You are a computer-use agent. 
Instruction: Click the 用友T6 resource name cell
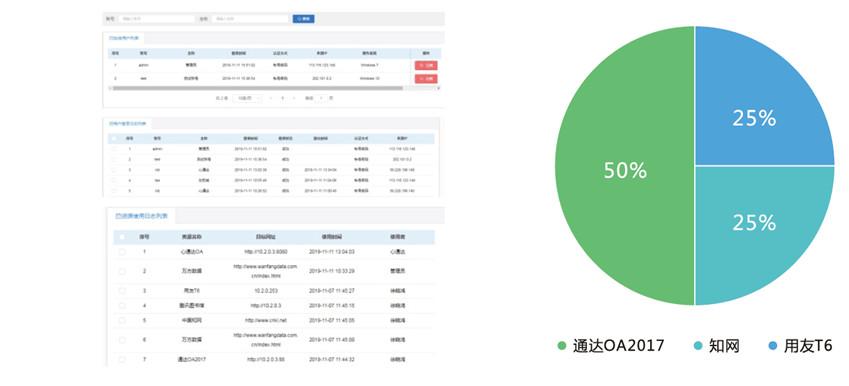point(192,291)
